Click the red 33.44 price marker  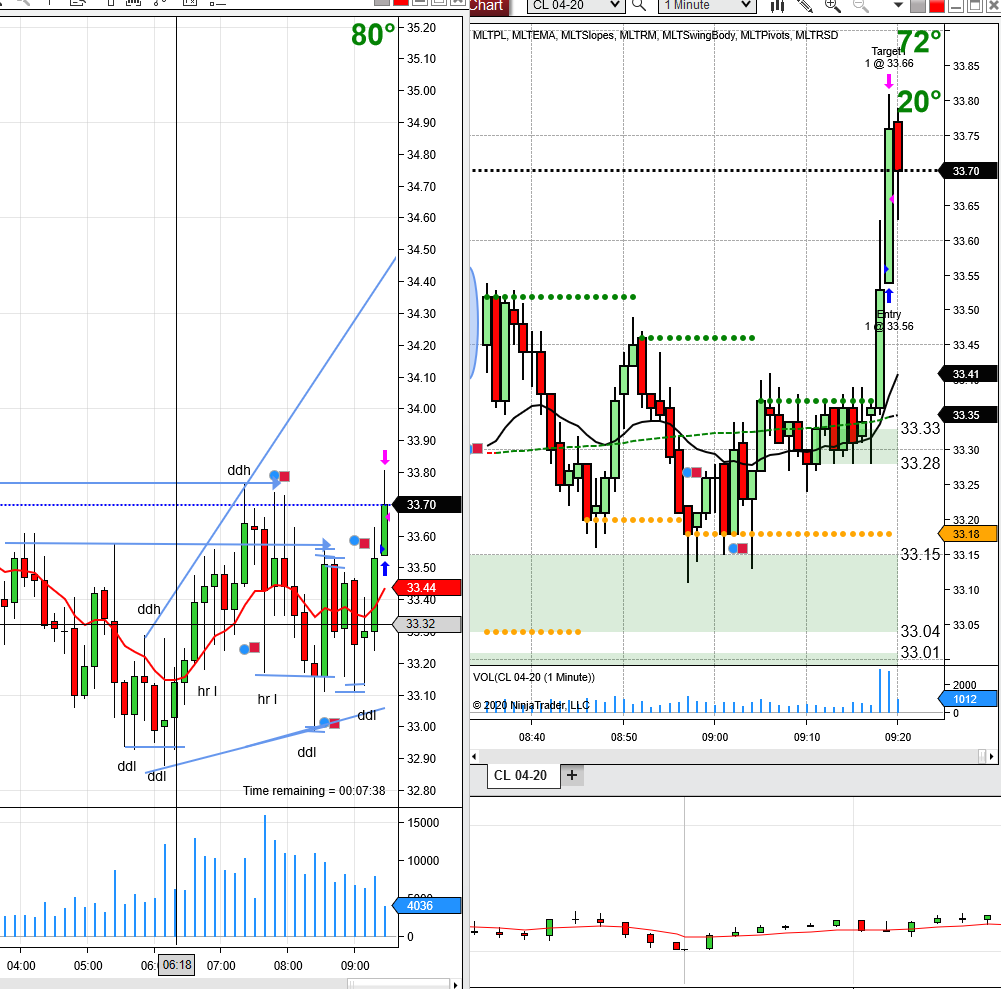click(x=426, y=587)
